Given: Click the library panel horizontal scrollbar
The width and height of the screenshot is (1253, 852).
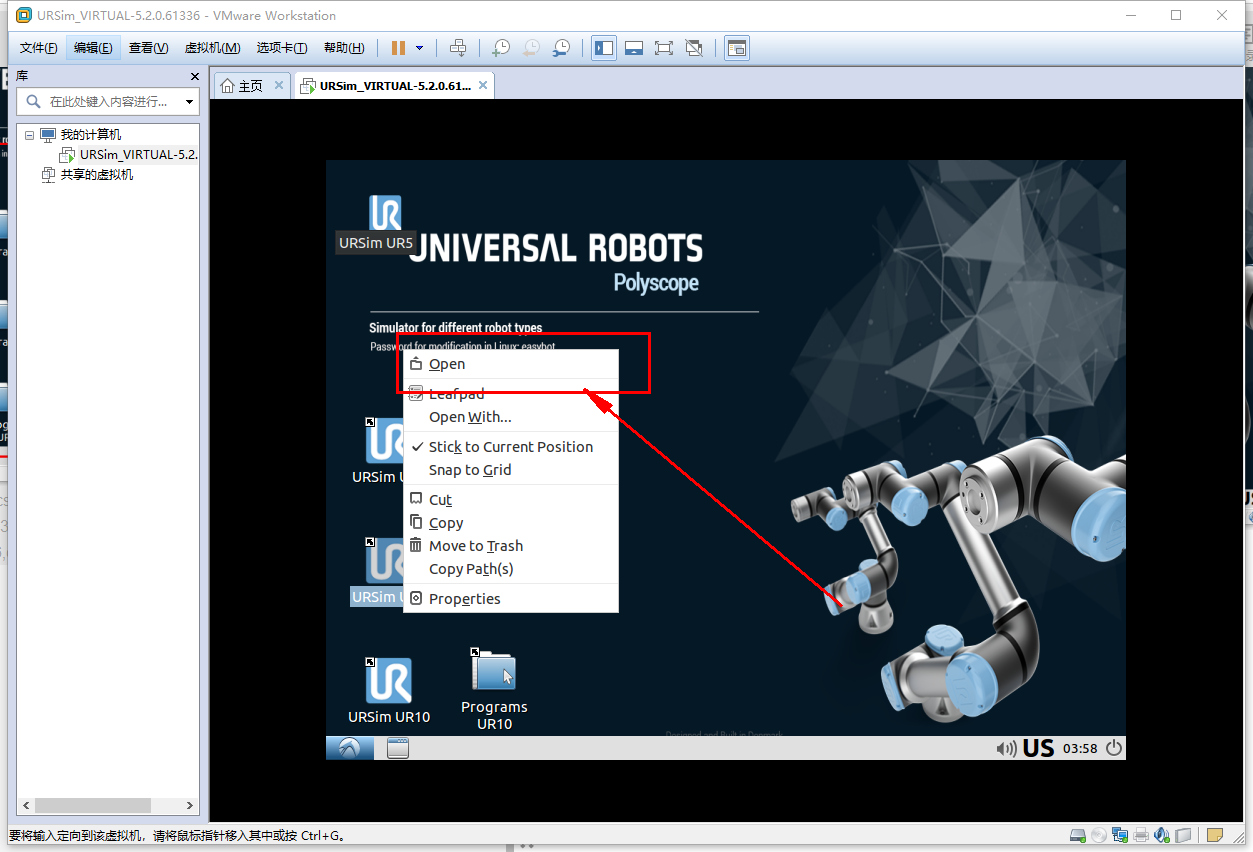Looking at the screenshot, I should [91, 805].
